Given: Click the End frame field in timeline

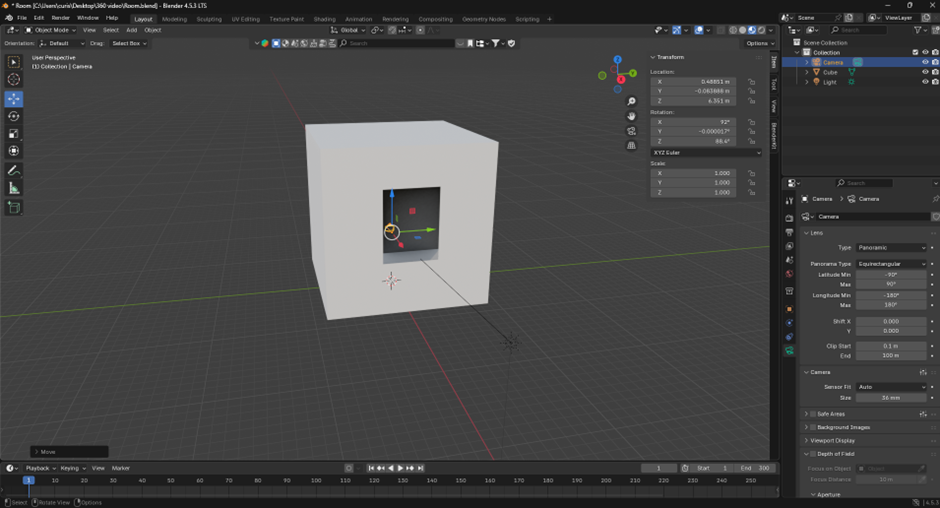Looking at the screenshot, I should point(756,468).
